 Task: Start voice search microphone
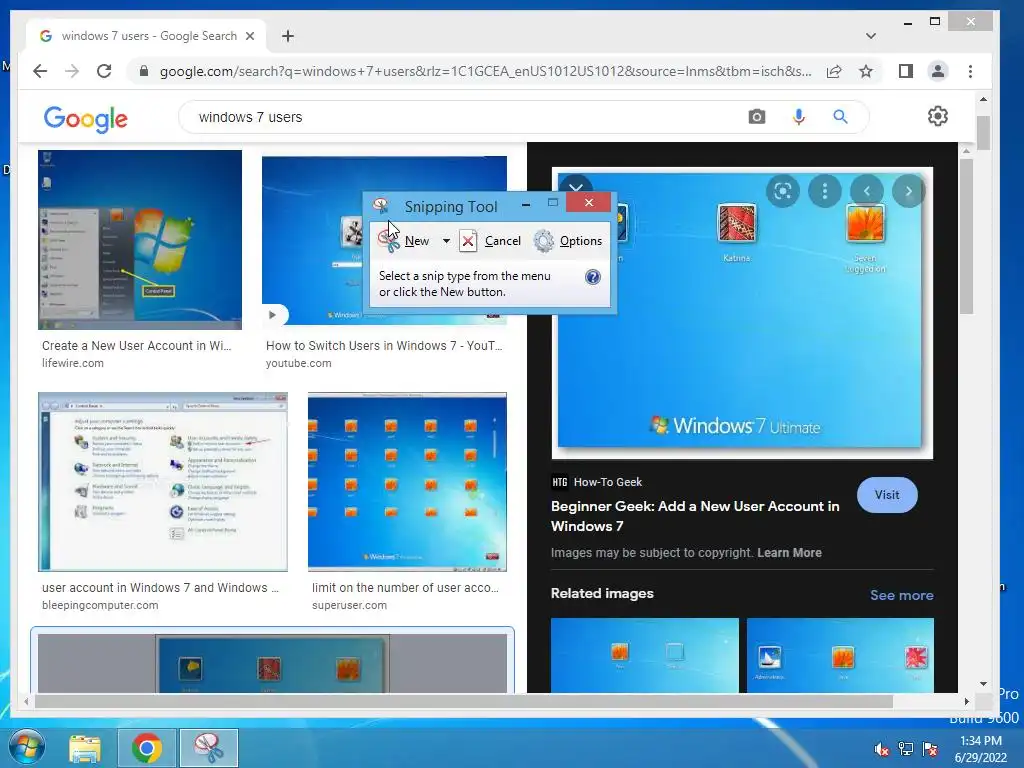[x=798, y=117]
